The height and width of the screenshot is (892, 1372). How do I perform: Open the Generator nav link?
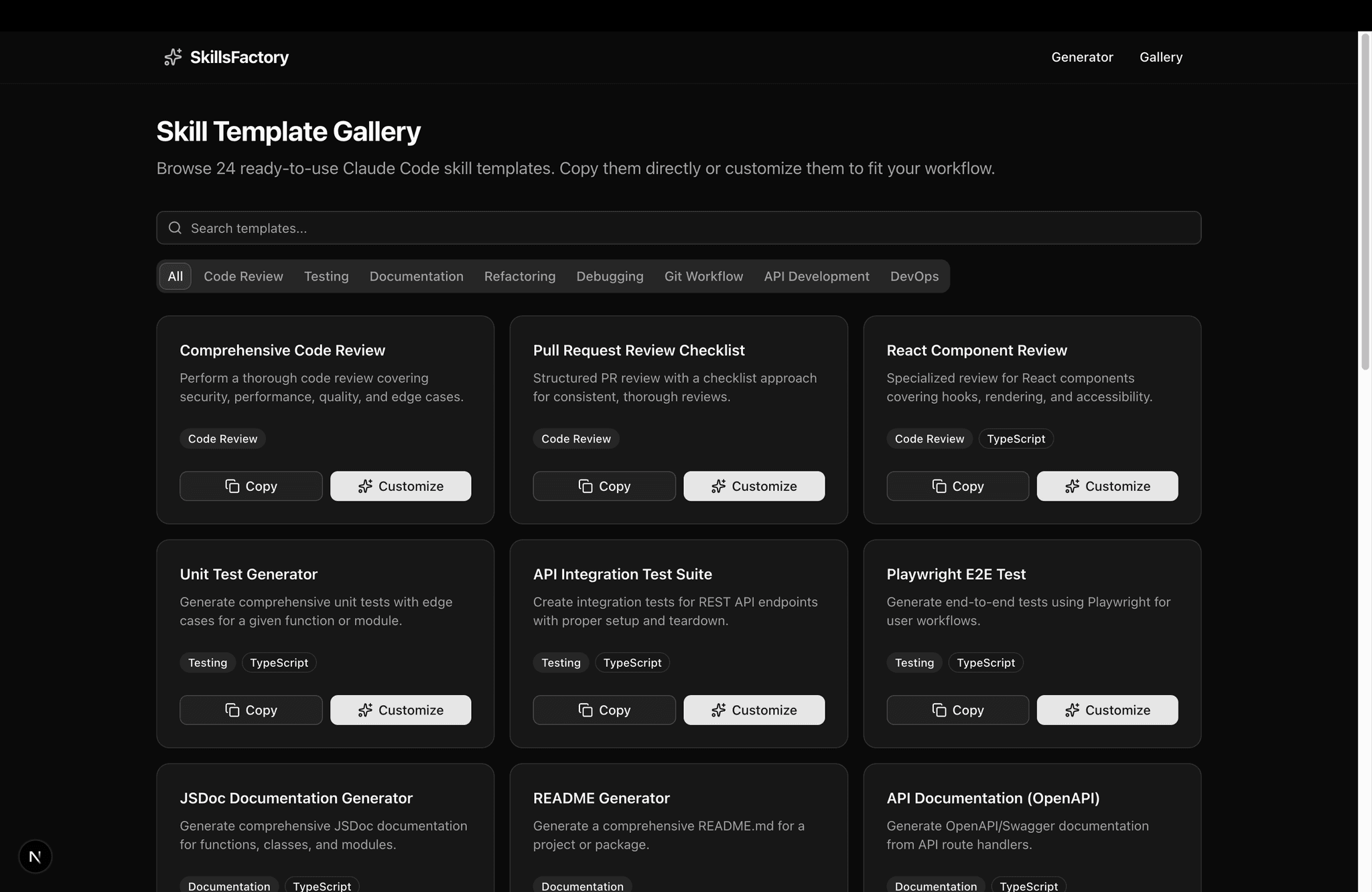[1082, 58]
